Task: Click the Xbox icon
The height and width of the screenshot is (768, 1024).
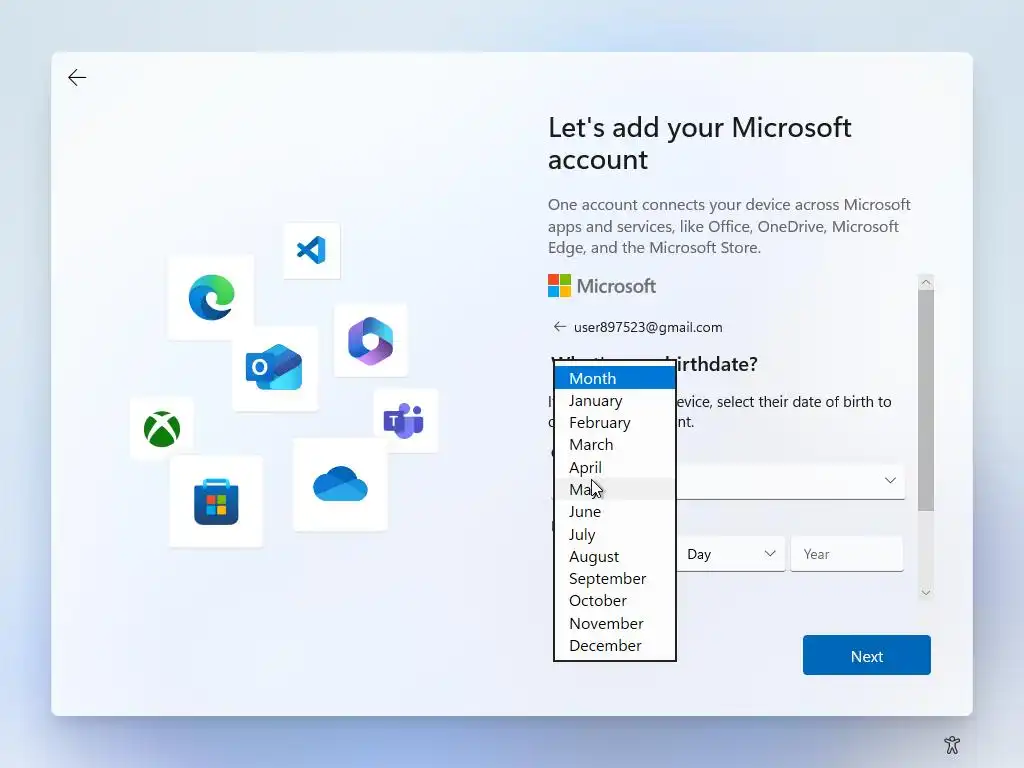Action: pyautogui.click(x=162, y=429)
